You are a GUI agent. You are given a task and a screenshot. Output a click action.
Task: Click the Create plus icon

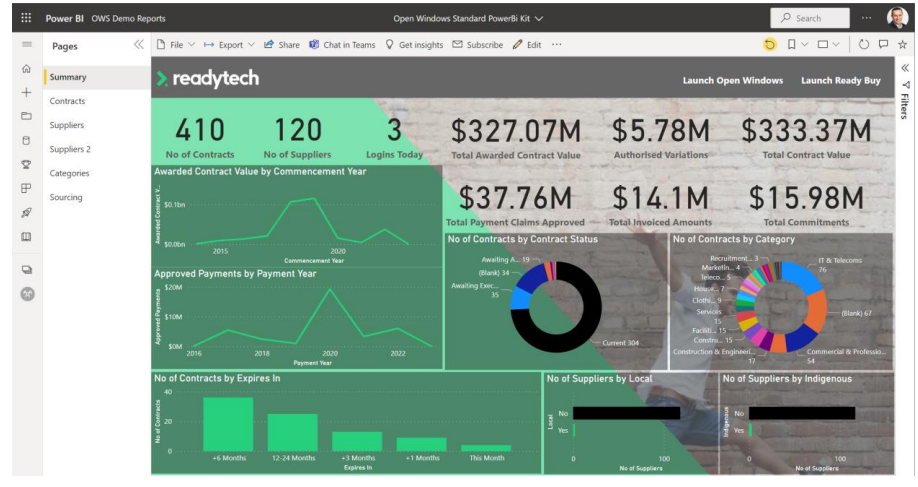[26, 92]
